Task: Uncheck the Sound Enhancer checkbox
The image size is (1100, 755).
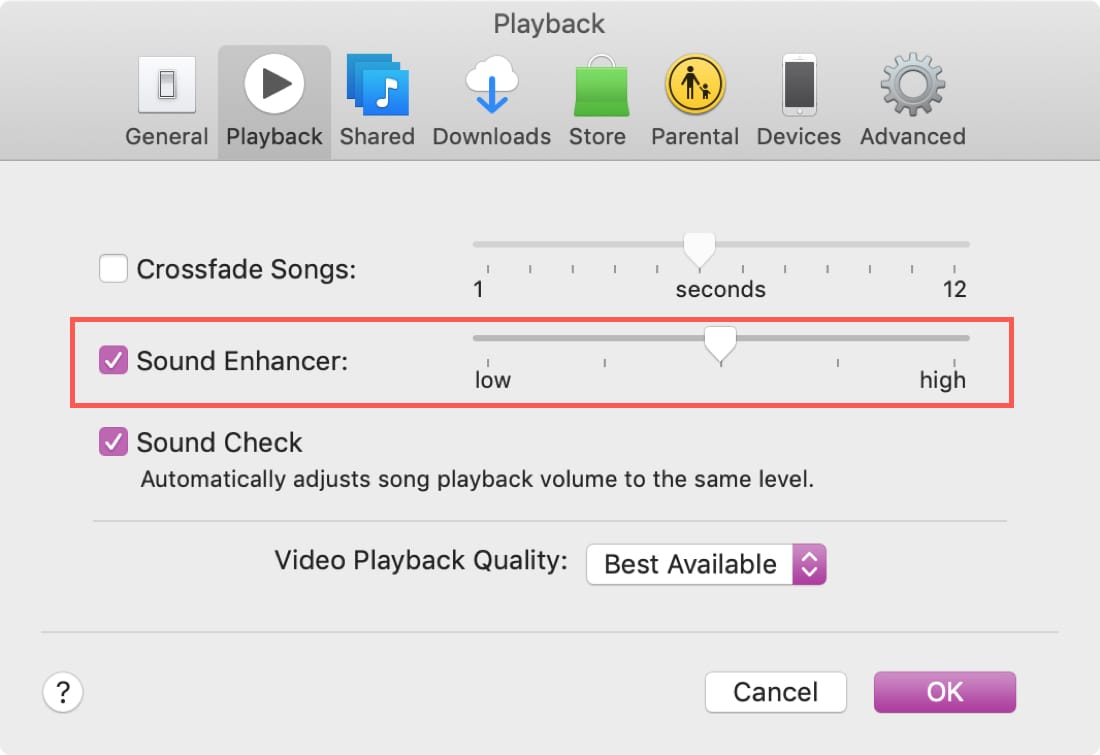Action: pyautogui.click(x=113, y=360)
